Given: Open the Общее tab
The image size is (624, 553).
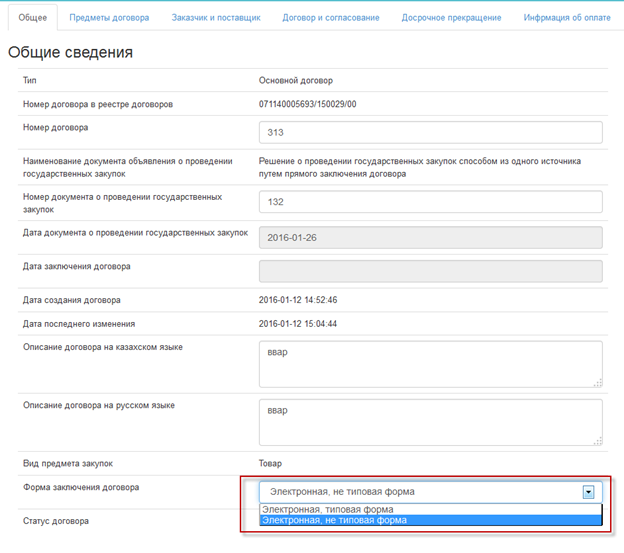Looking at the screenshot, I should (x=33, y=18).
